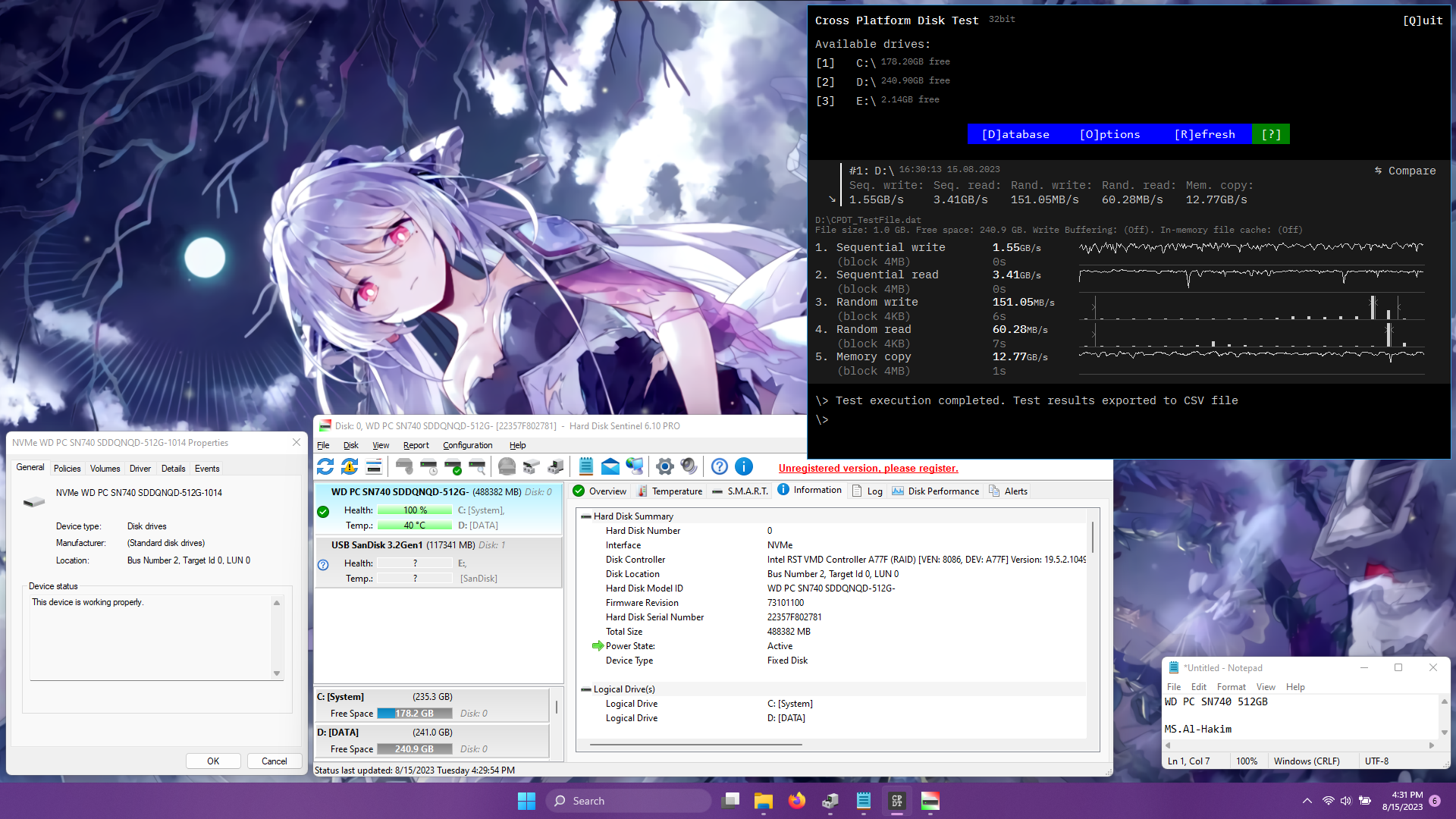Click [Q]uit in Cross Platform Disk Test
This screenshot has width=1456, height=819.
(x=1423, y=20)
